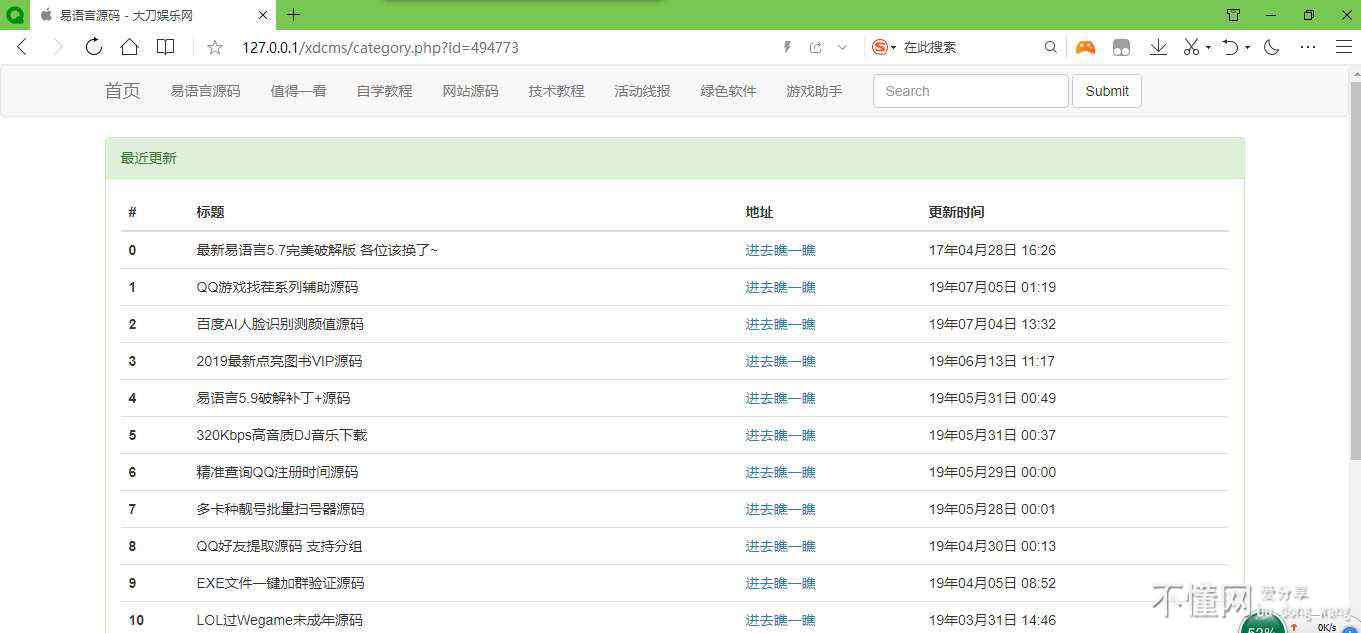Open 进去瞧一瞧 link for 320Kbps高音质DJ音乐下载
The height and width of the screenshot is (633, 1361).
click(780, 435)
